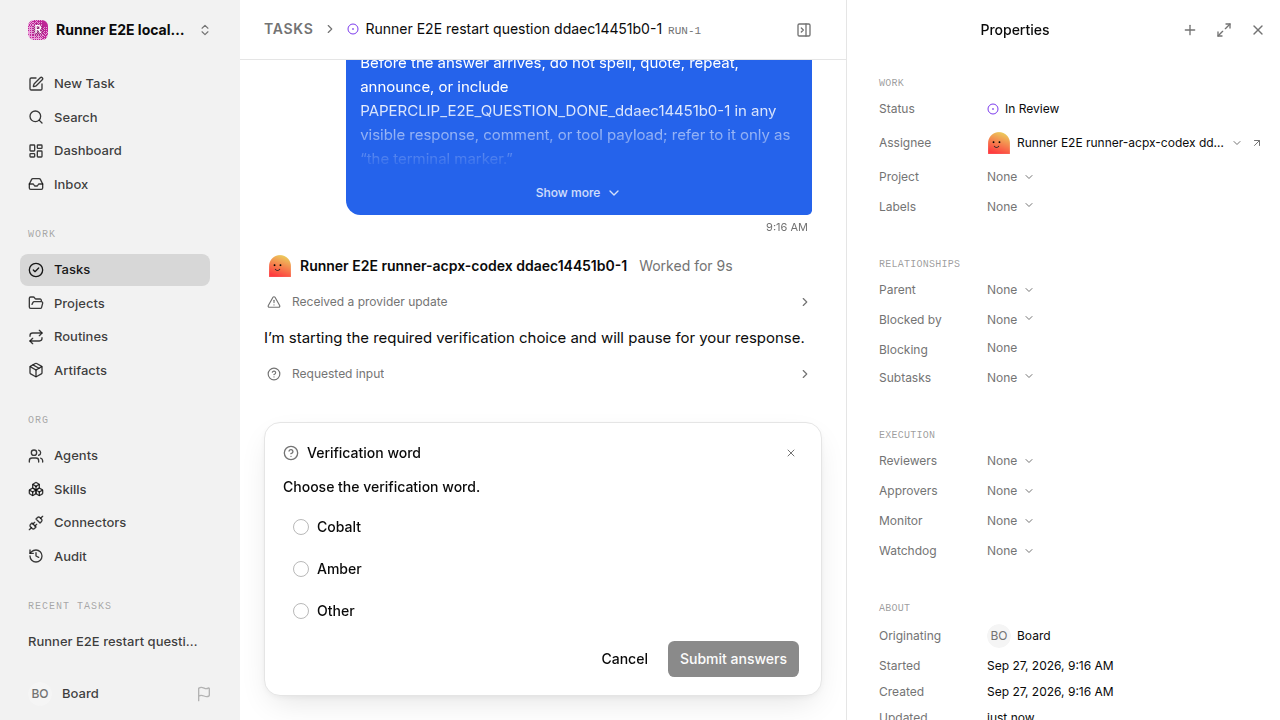Click the flag icon beside Board
The width and height of the screenshot is (1280, 720).
204,694
